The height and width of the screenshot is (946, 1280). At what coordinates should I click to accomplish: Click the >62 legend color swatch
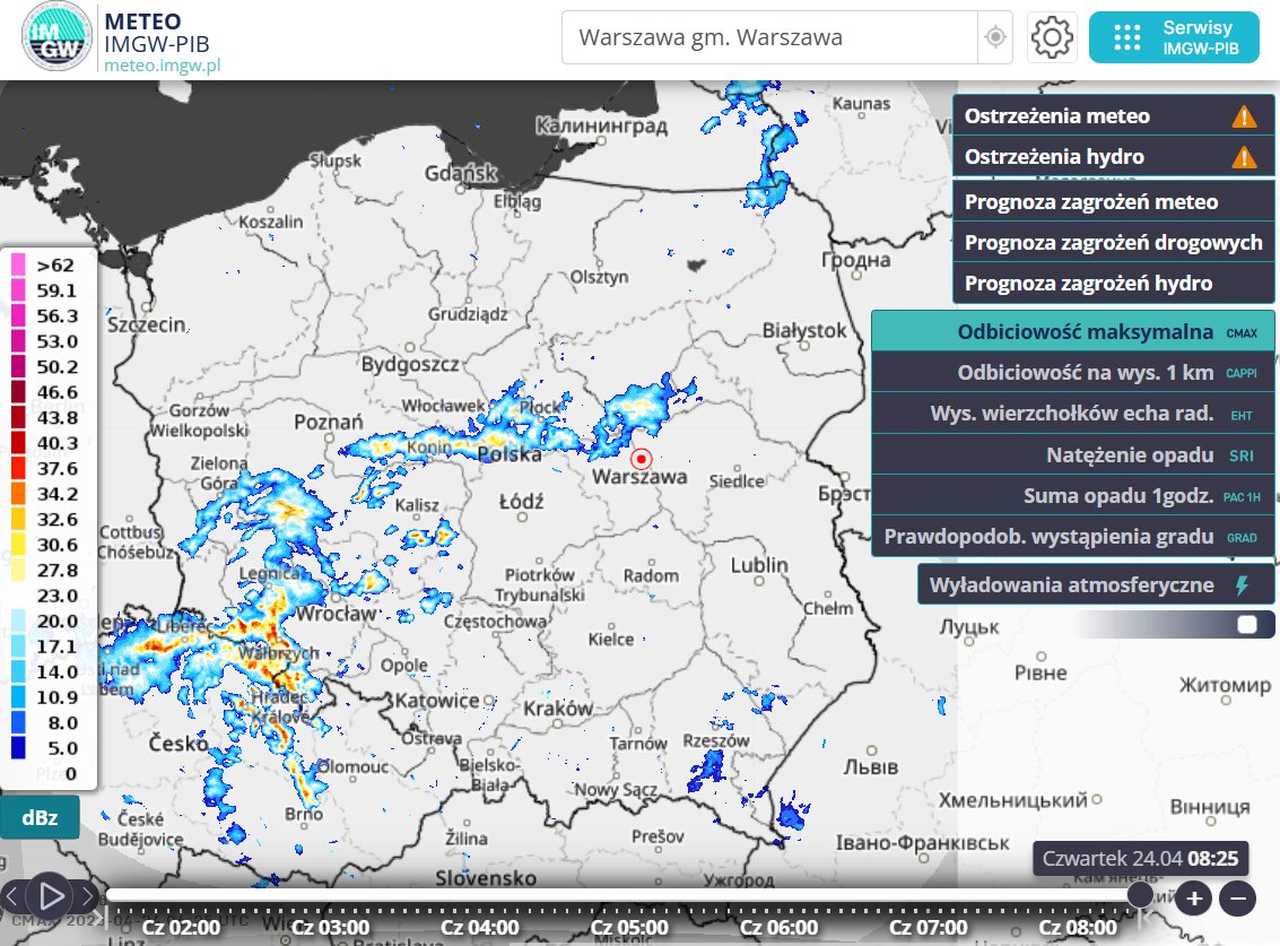[18, 265]
